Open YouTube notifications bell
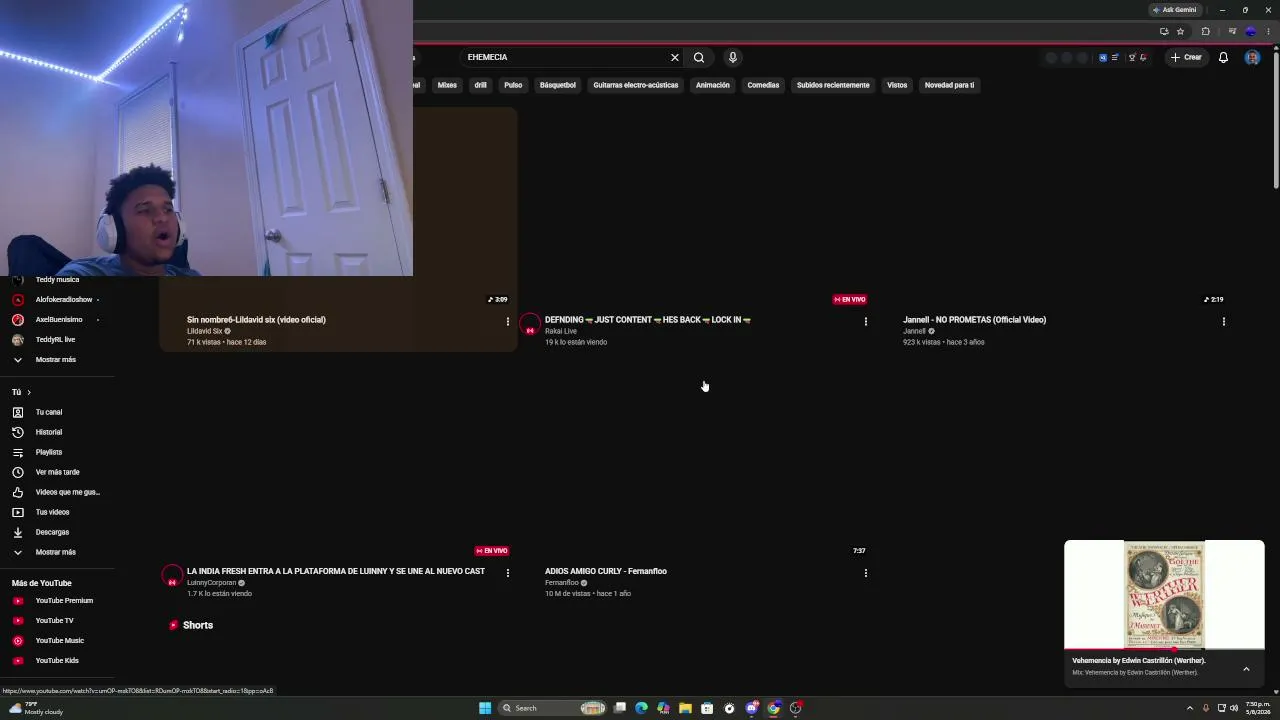The width and height of the screenshot is (1280, 720). tap(1223, 57)
